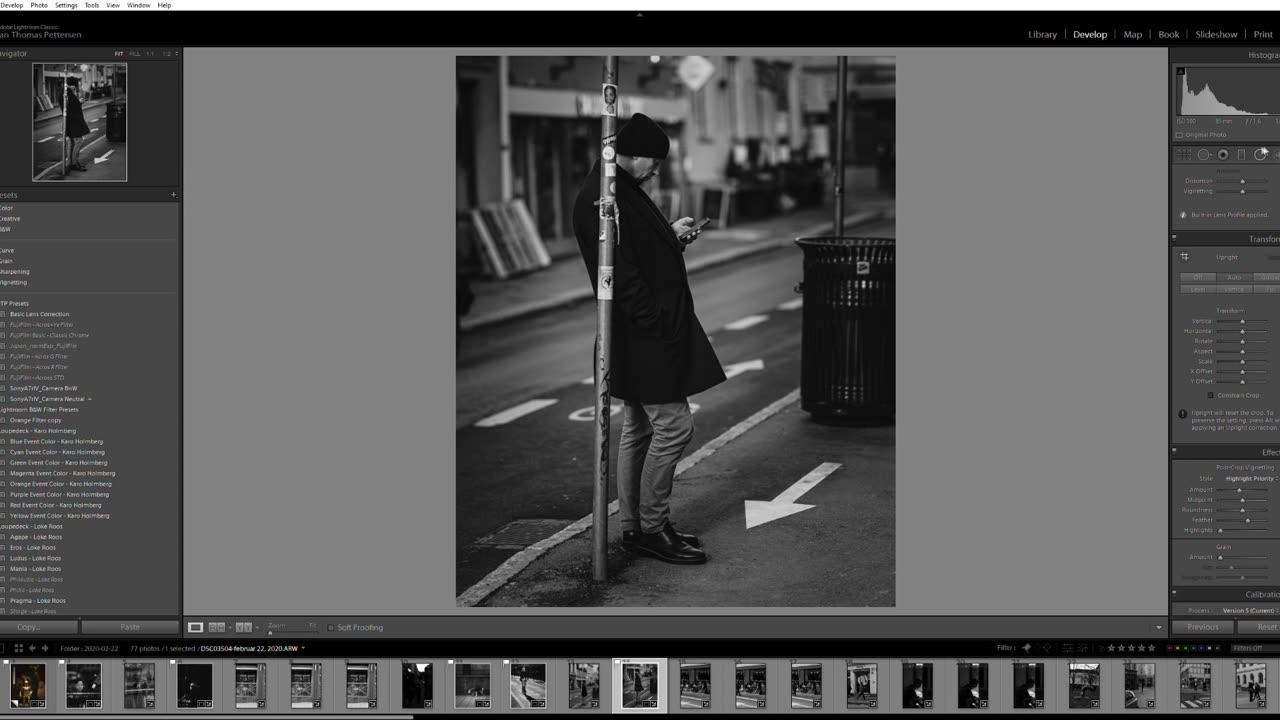Click the Paste settings button
Image resolution: width=1280 pixels, height=720 pixels.
tap(130, 627)
